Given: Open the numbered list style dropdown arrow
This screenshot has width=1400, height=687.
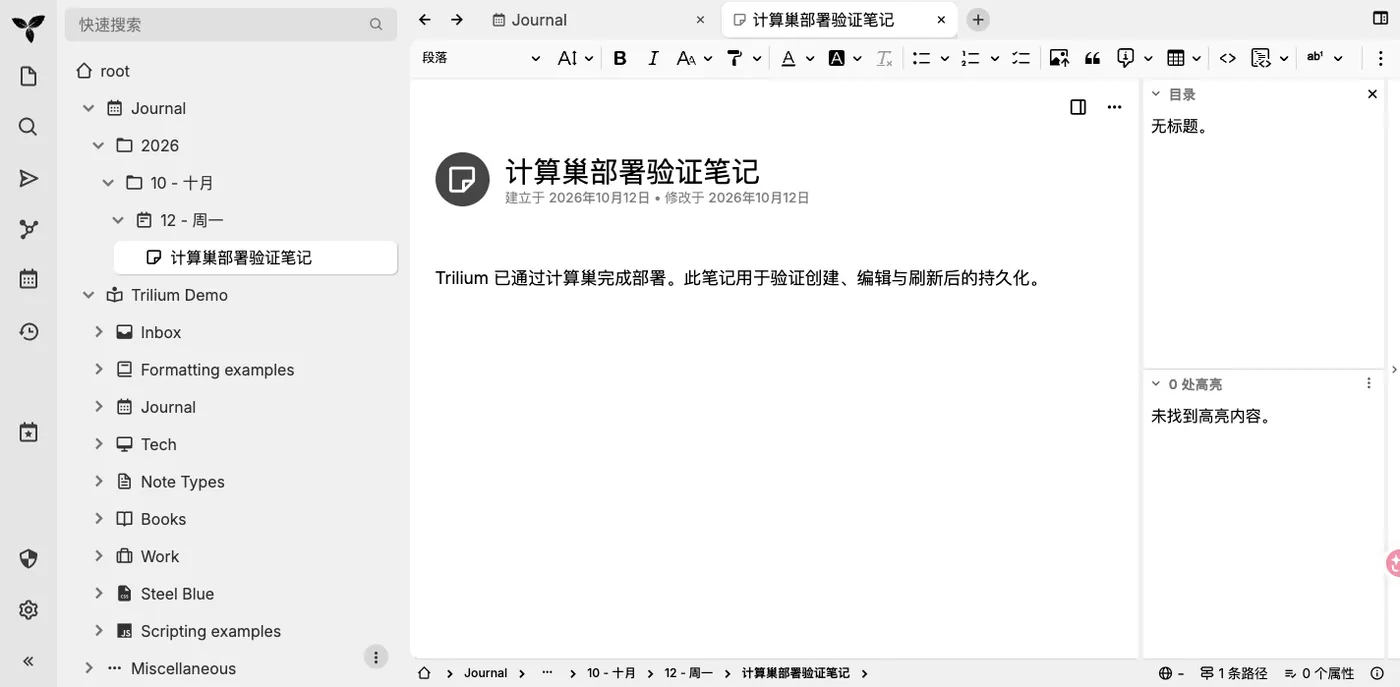Looking at the screenshot, I should coord(994,58).
